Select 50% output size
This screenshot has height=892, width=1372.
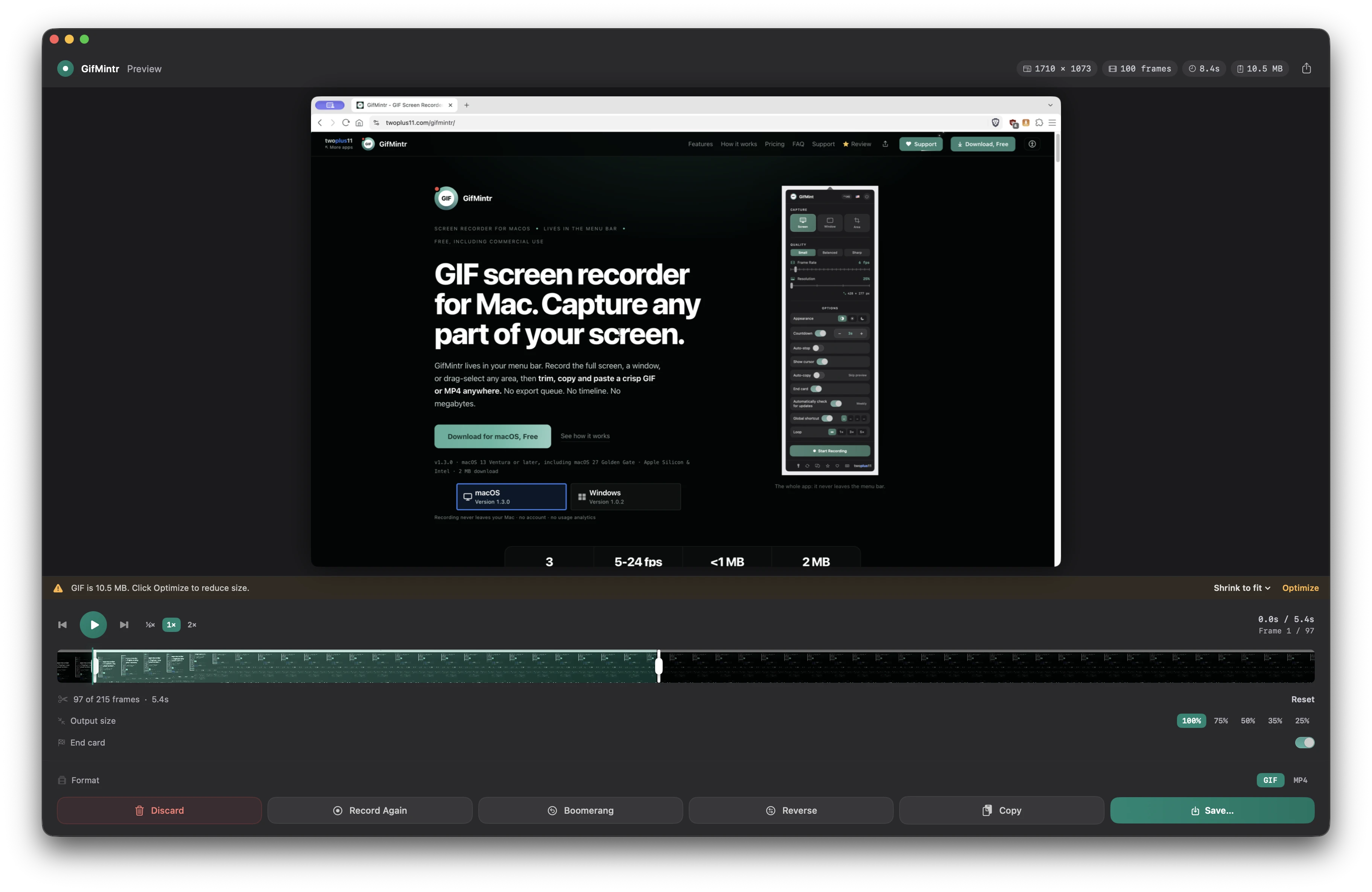1247,721
